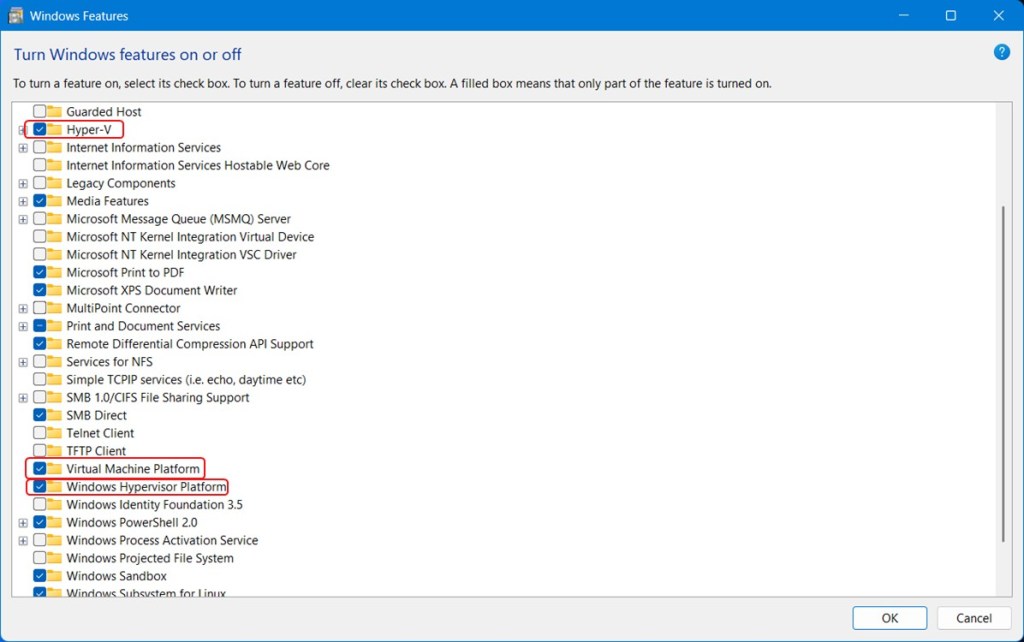This screenshot has height=642, width=1024.
Task: Select the 'Microsoft Message Queue (MSMQ) Server' label
Action: click(178, 219)
